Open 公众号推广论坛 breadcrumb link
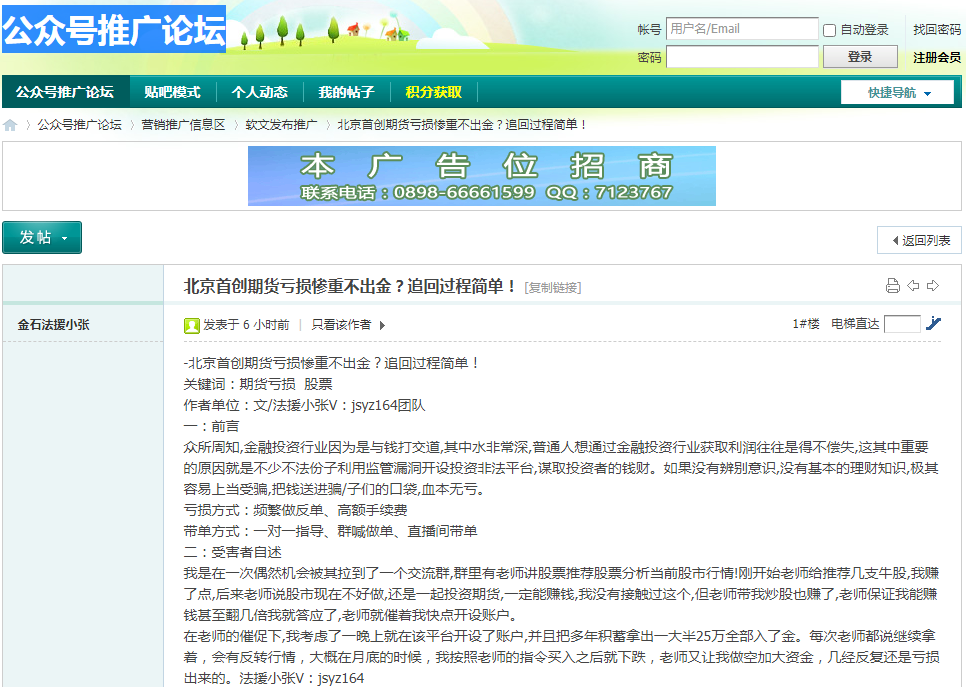The image size is (966, 687). click(x=79, y=124)
